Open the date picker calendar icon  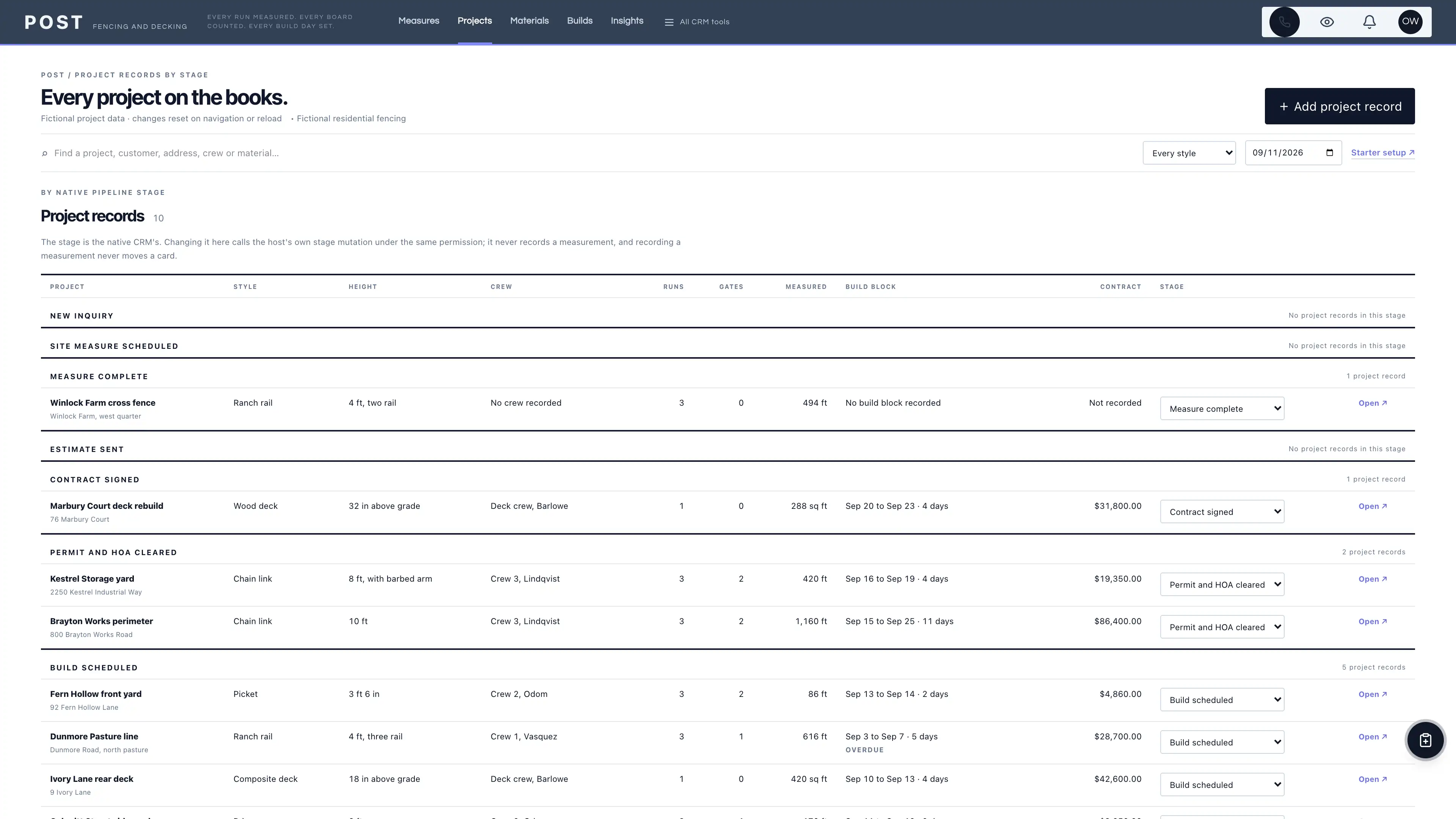click(x=1329, y=152)
